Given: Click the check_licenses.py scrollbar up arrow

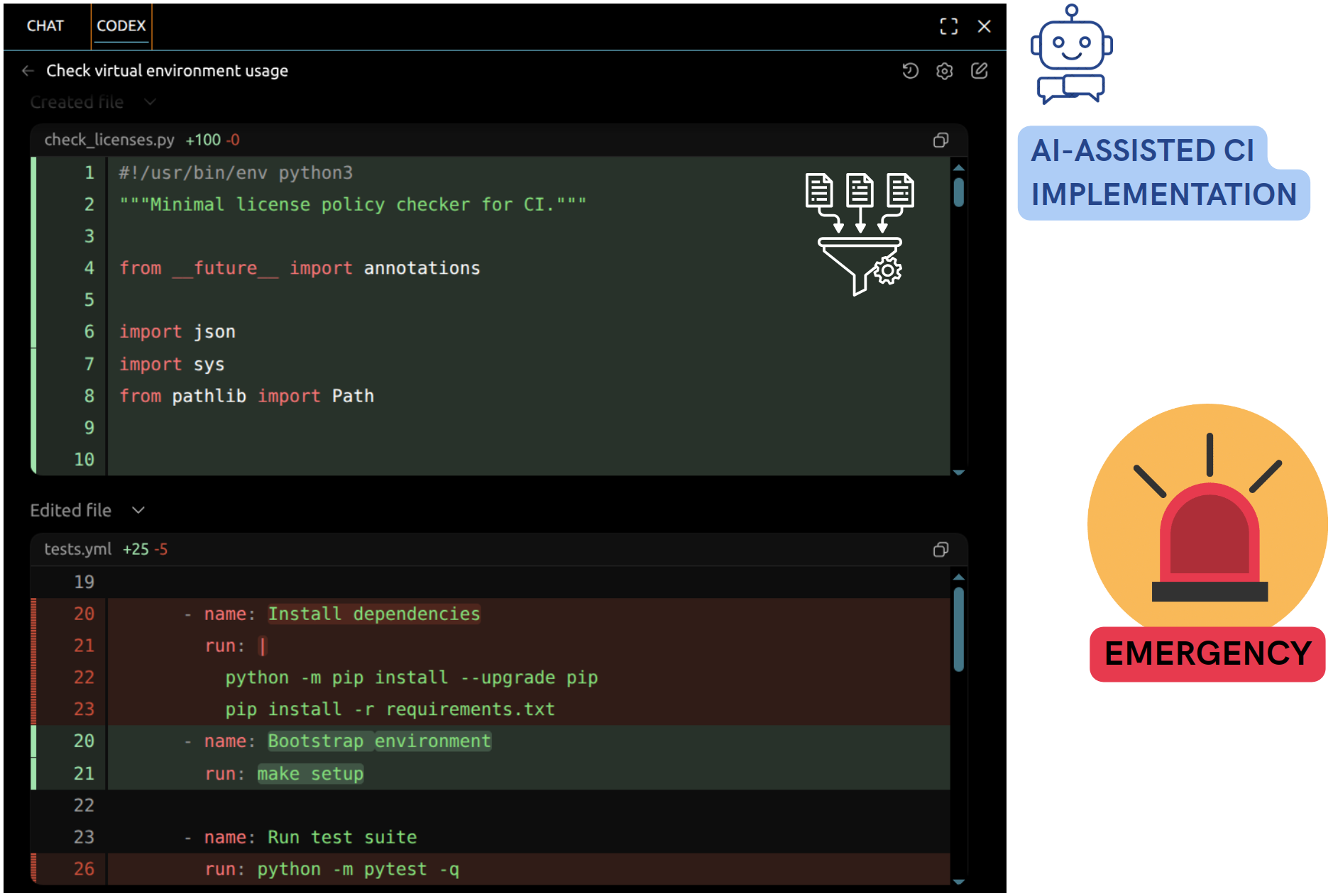Looking at the screenshot, I should 958,168.
